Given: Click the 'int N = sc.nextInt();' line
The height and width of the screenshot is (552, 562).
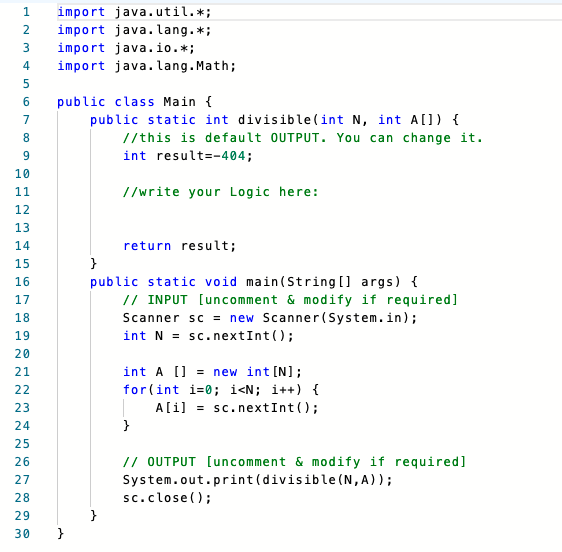Looking at the screenshot, I should click(x=208, y=336).
